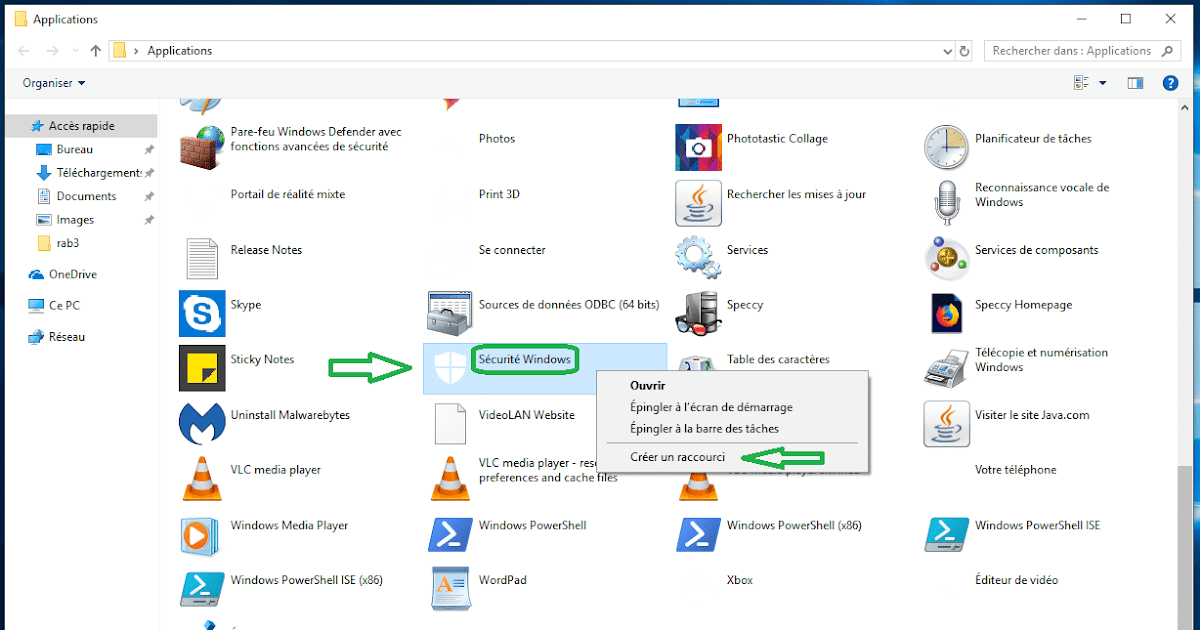This screenshot has width=1200, height=630.
Task: Click the Java Rechercher les mises à jour icon
Action: click(x=698, y=203)
